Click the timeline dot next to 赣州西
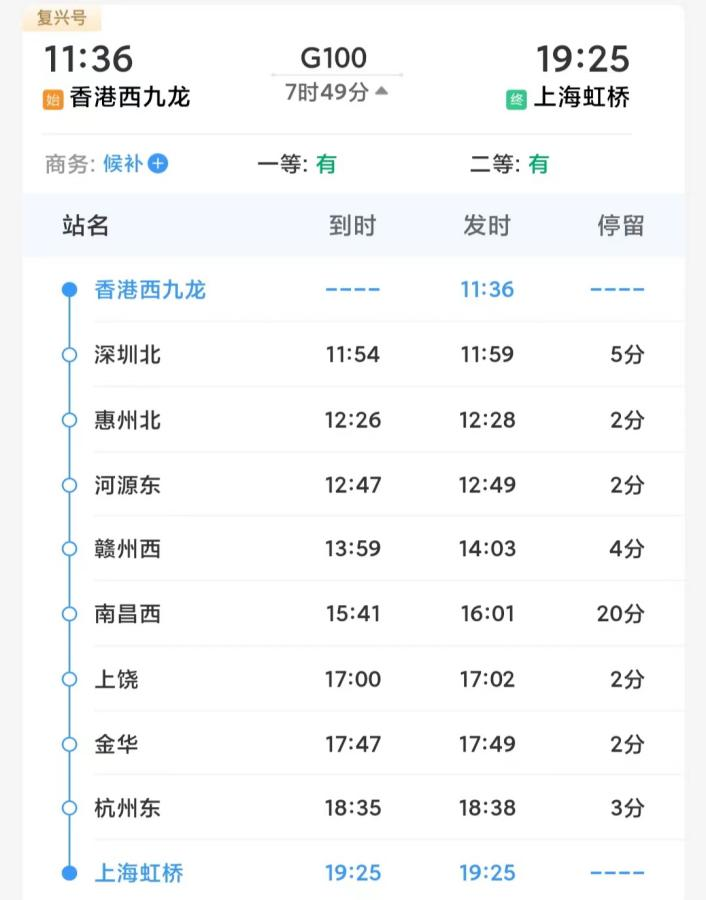Screen dimensions: 706x900 (x=68, y=549)
